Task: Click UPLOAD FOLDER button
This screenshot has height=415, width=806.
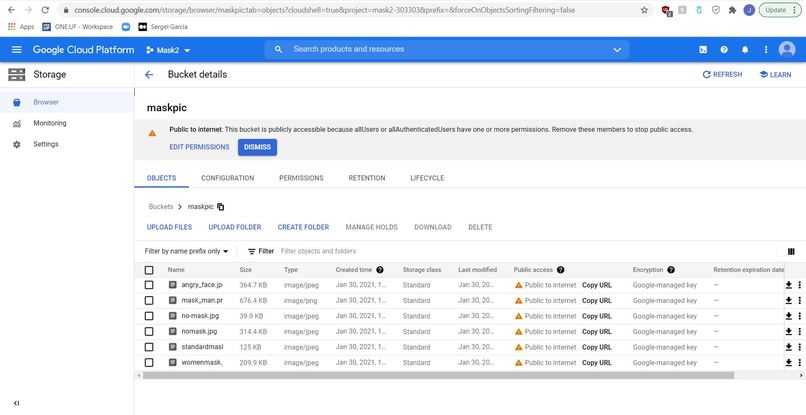Action: (235, 227)
